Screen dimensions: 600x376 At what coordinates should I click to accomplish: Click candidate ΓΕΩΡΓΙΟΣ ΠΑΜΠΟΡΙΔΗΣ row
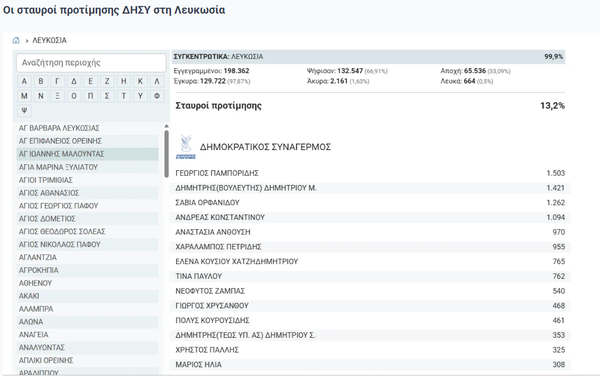tap(370, 173)
